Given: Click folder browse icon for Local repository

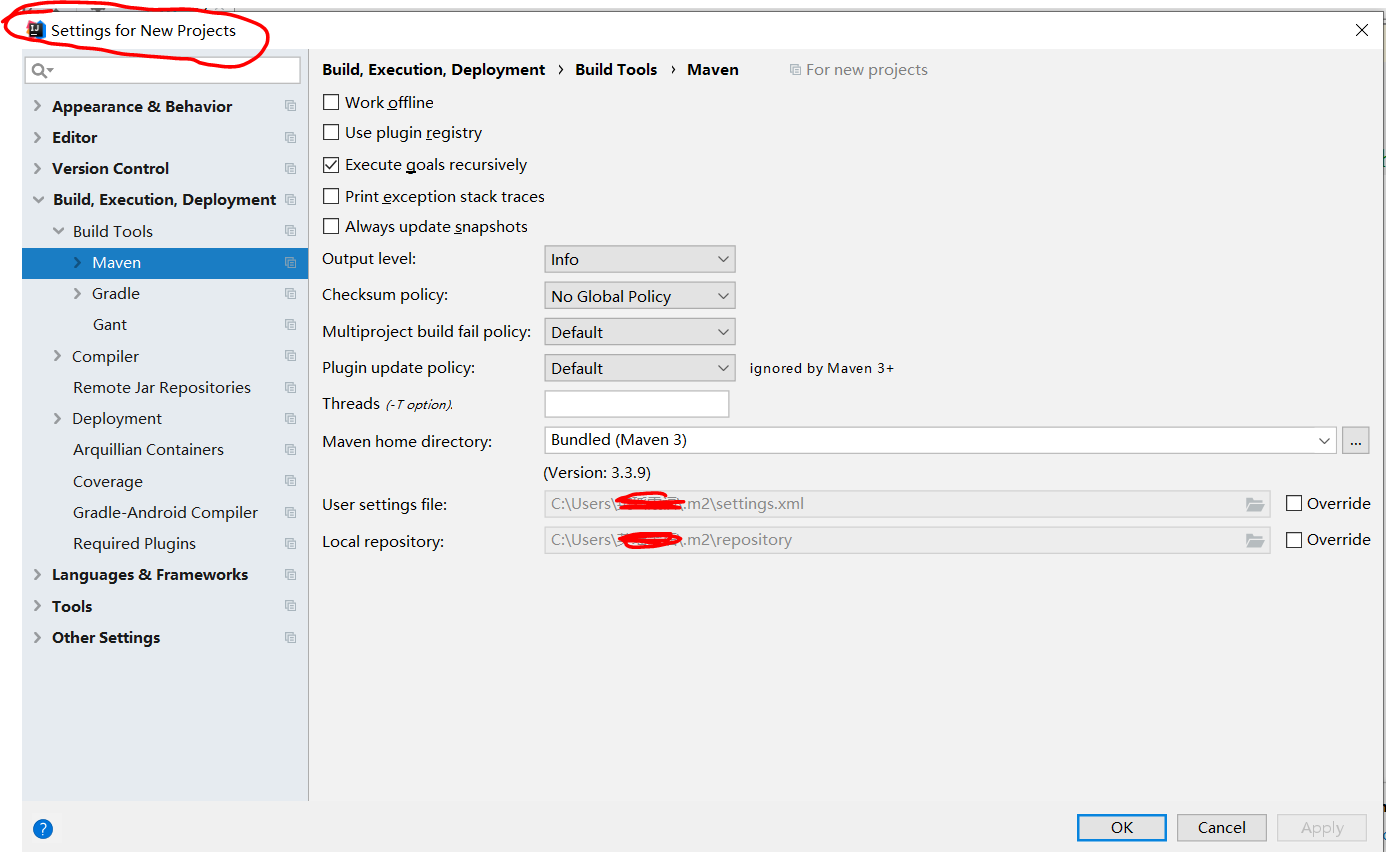Looking at the screenshot, I should pos(1255,540).
